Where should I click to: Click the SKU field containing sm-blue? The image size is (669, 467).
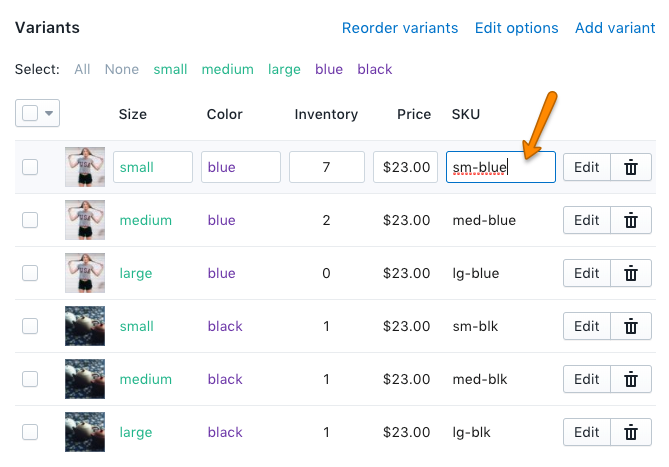tap(500, 167)
